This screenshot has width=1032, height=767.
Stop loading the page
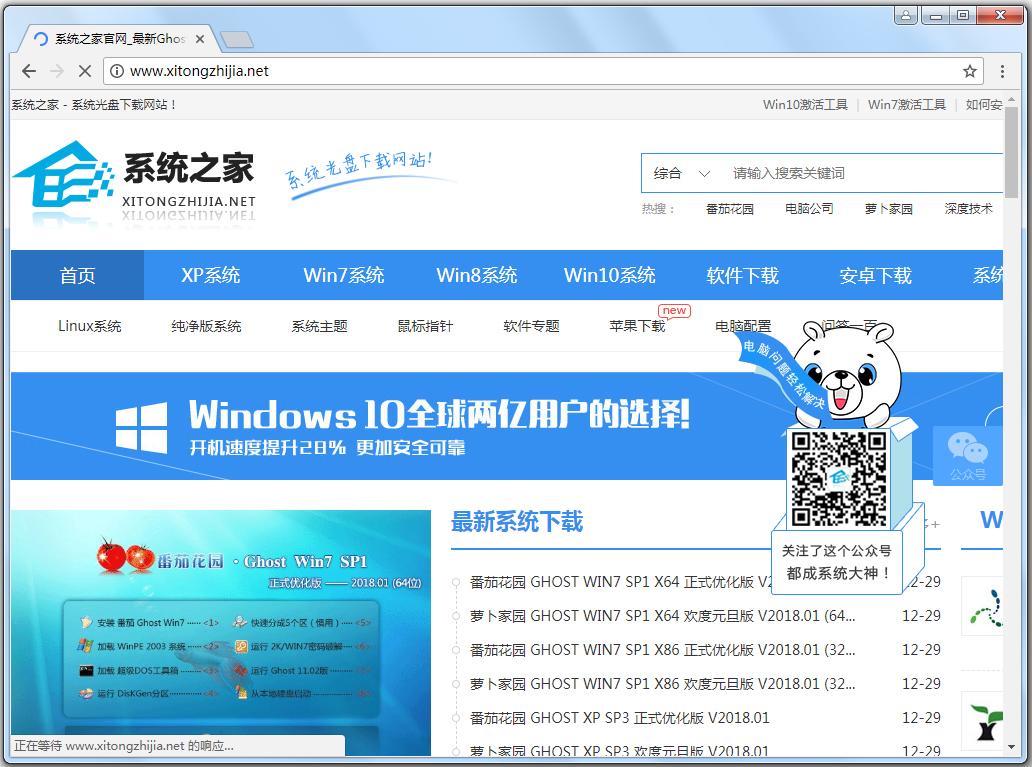pos(85,71)
